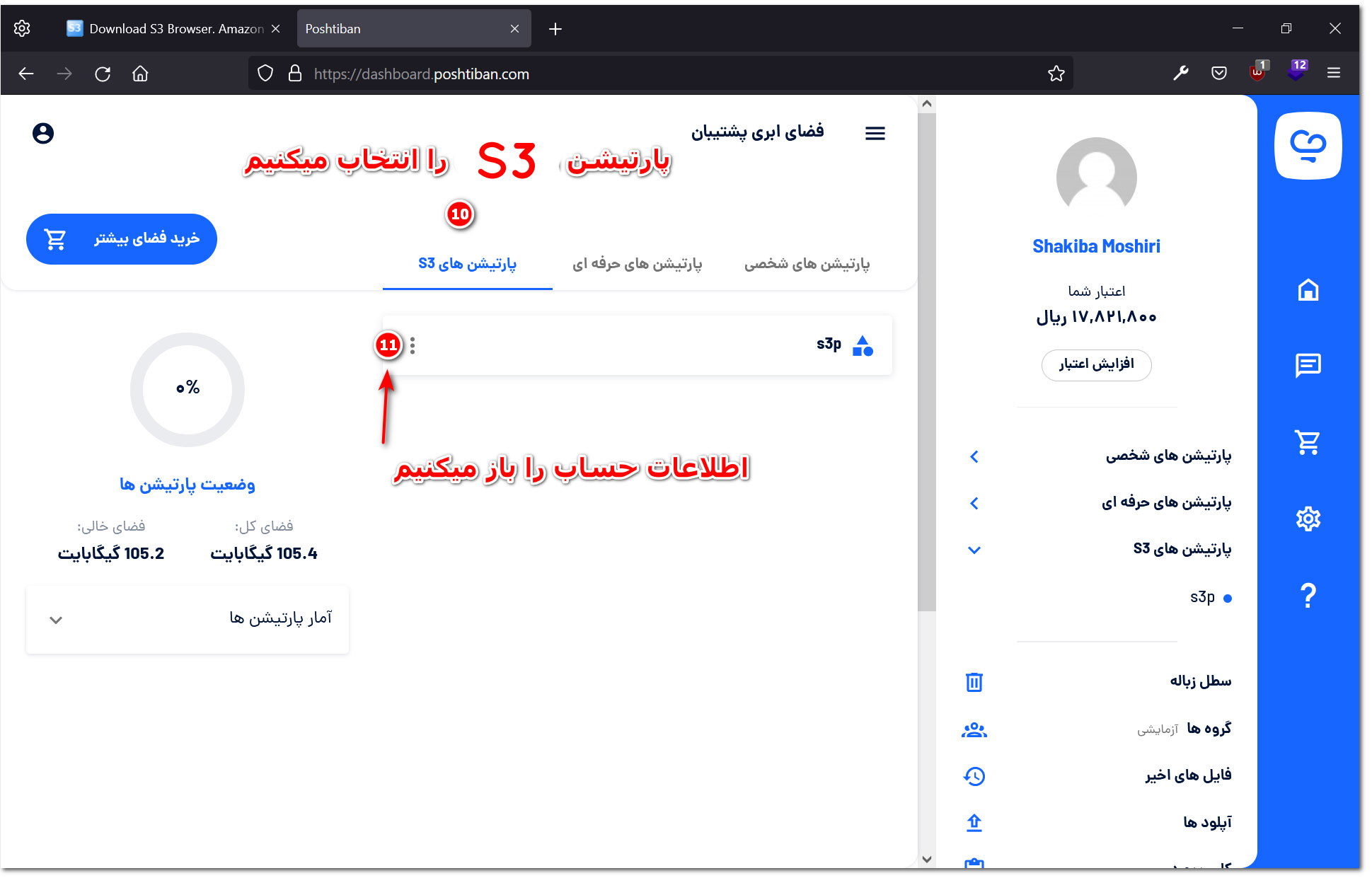This screenshot has height=878, width=1372.
Task: Select the groups icon beside گروه ها
Action: 974,729
